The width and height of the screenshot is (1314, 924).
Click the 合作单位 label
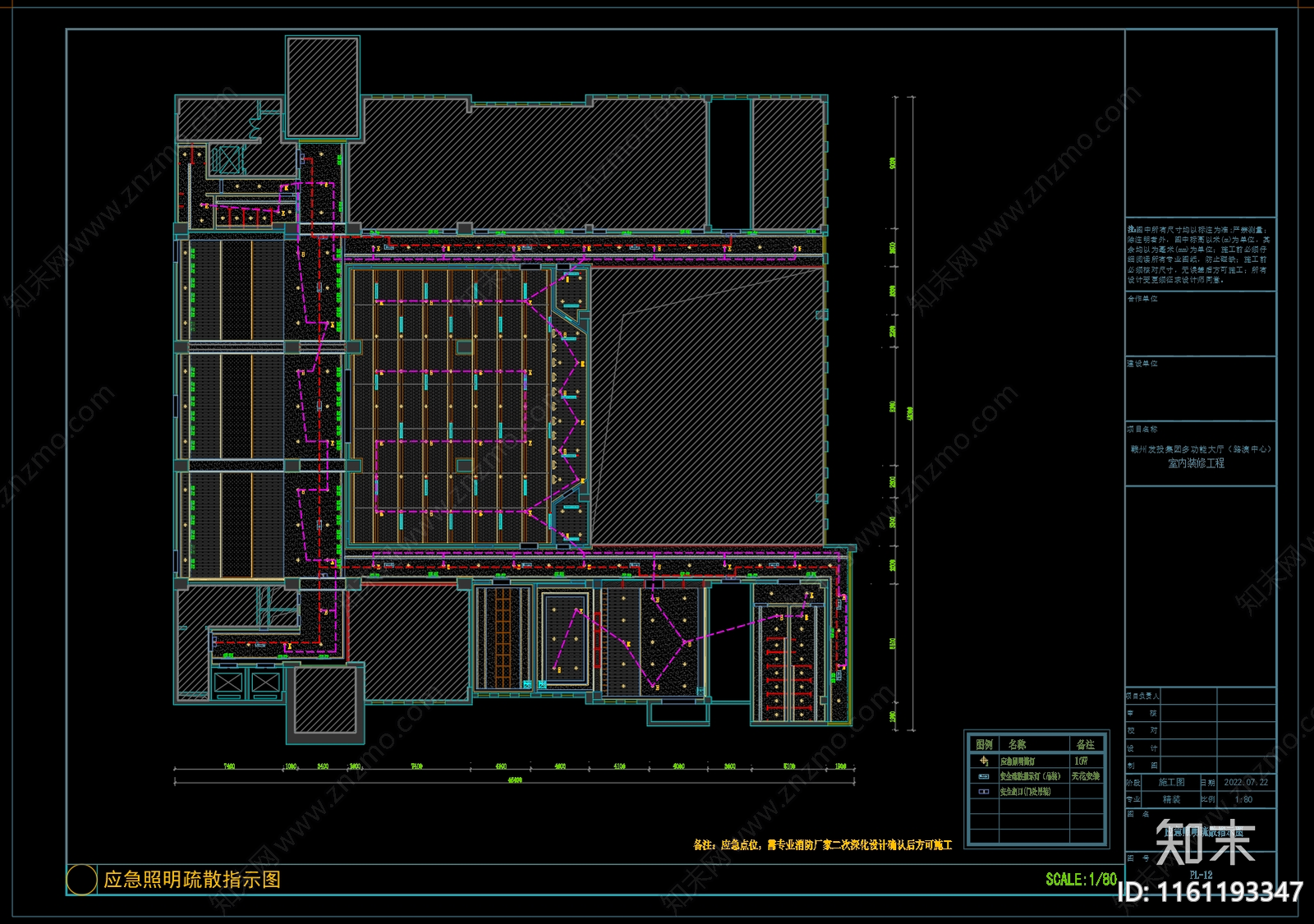click(x=1142, y=299)
